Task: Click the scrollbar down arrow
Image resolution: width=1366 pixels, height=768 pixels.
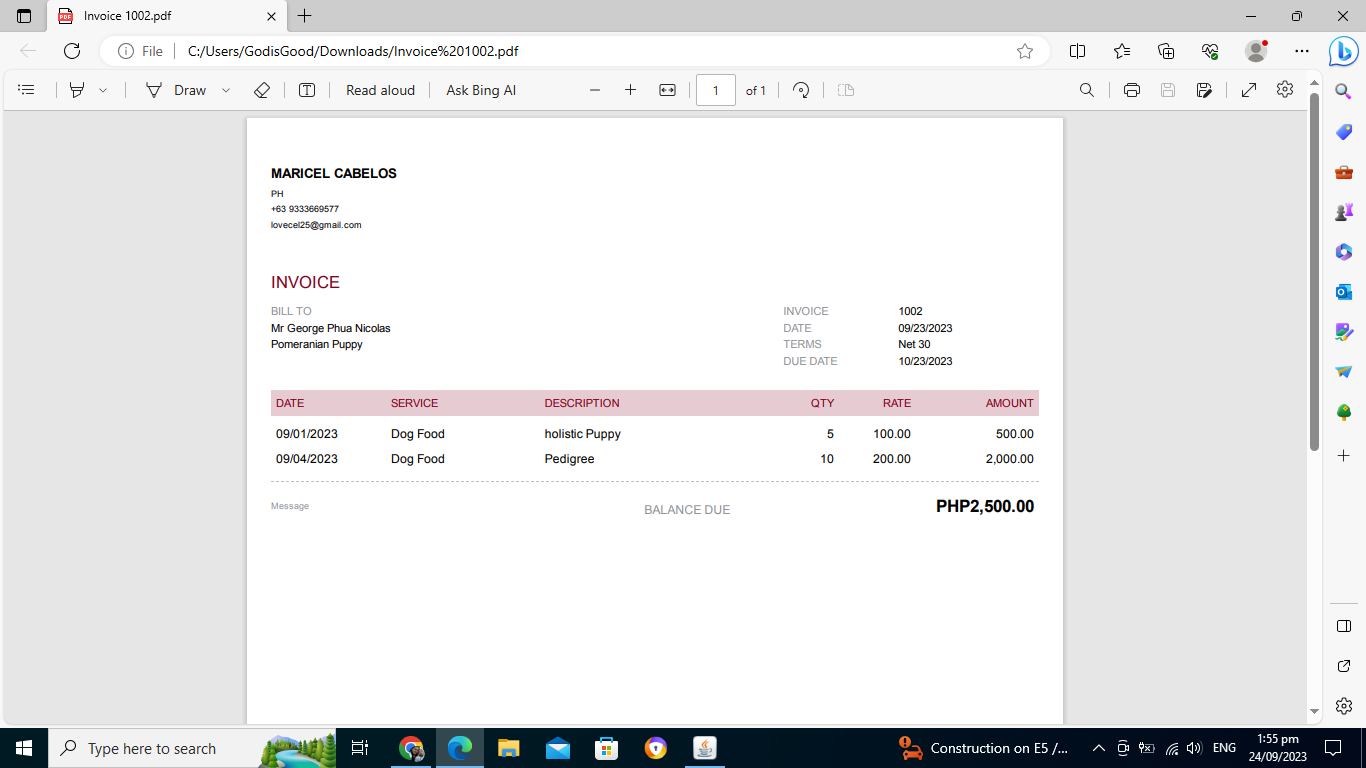Action: coord(1314,712)
